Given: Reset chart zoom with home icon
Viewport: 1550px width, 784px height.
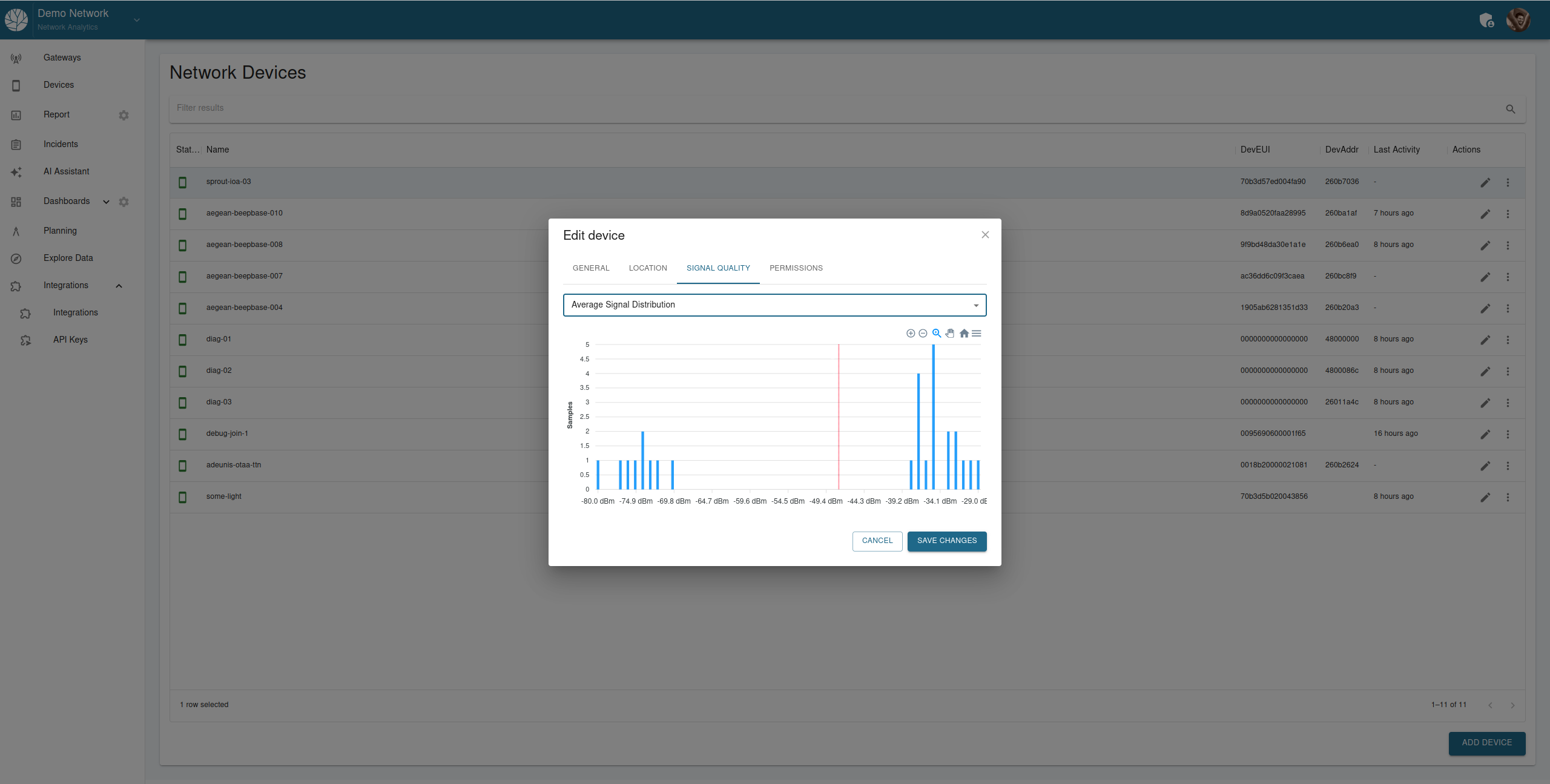Looking at the screenshot, I should pos(964,334).
